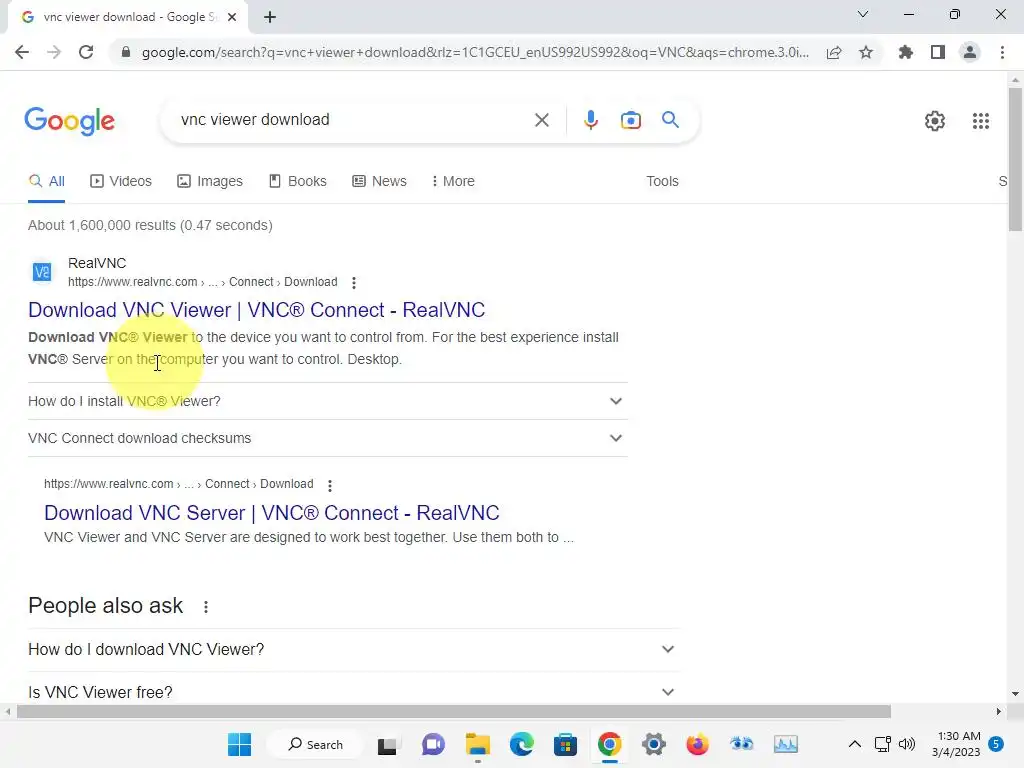Image resolution: width=1024 pixels, height=768 pixels.
Task: Expand How do I install VNC Viewer
Action: [x=327, y=401]
